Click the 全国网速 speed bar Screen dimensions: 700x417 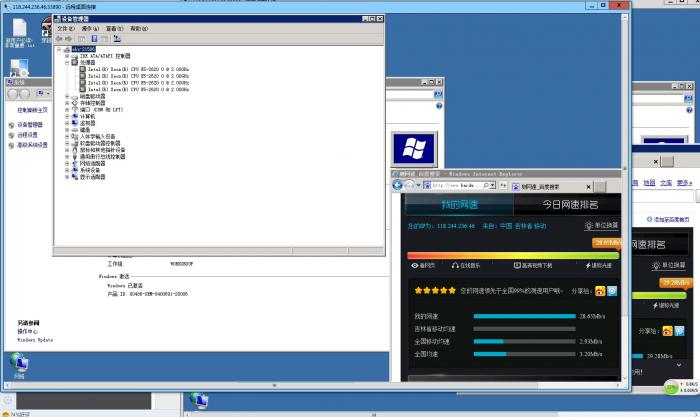click(x=525, y=354)
